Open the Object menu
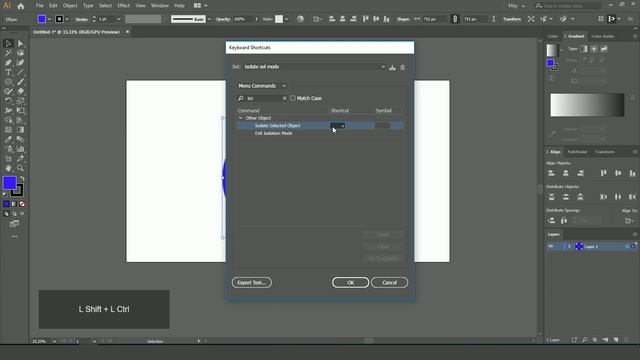 pyautogui.click(x=70, y=6)
